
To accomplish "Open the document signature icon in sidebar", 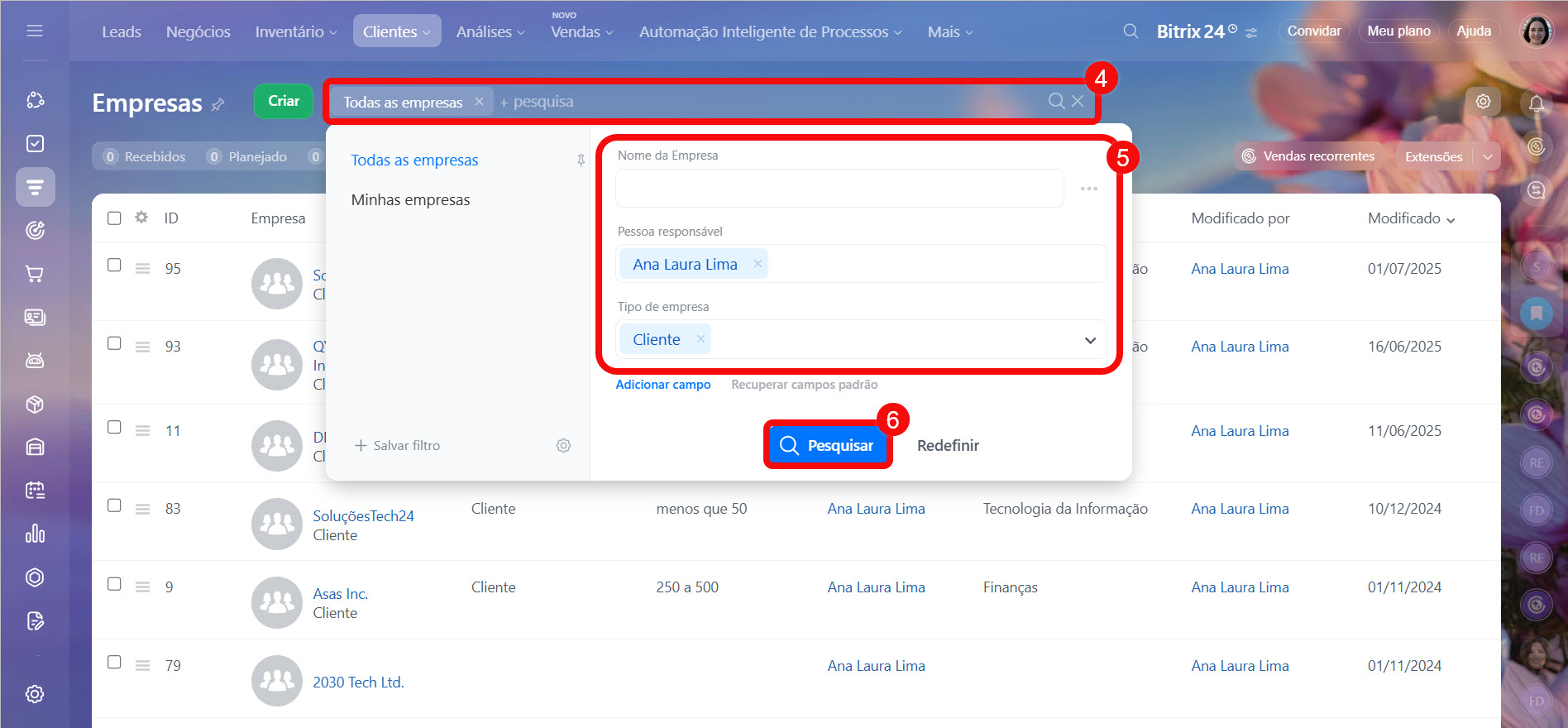I will click(x=35, y=620).
